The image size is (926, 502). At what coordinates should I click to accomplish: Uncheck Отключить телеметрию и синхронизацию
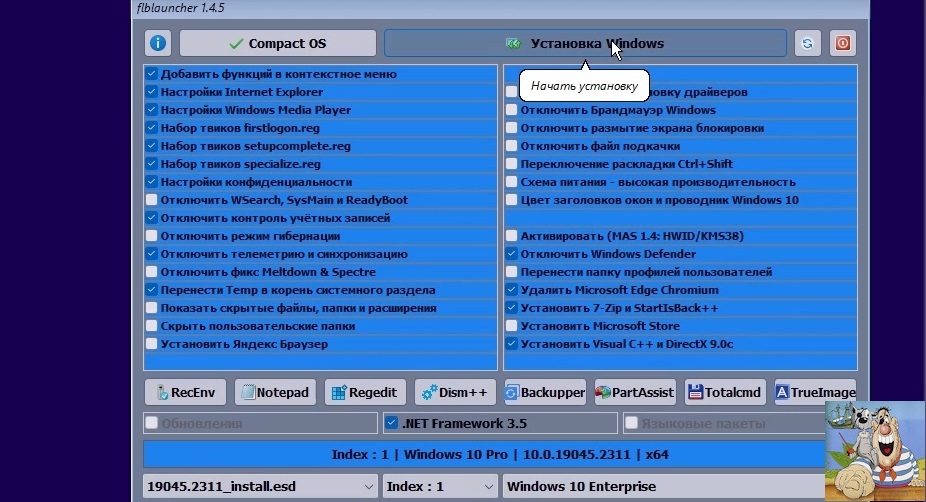point(152,254)
